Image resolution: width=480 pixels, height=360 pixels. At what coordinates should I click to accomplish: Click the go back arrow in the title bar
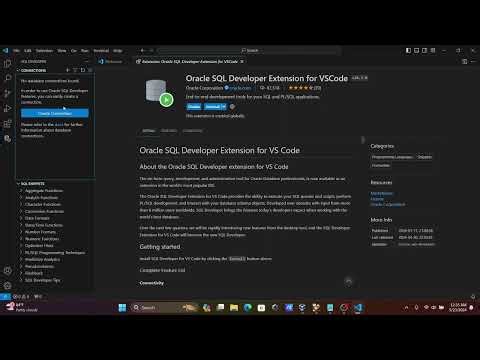tap(142, 50)
